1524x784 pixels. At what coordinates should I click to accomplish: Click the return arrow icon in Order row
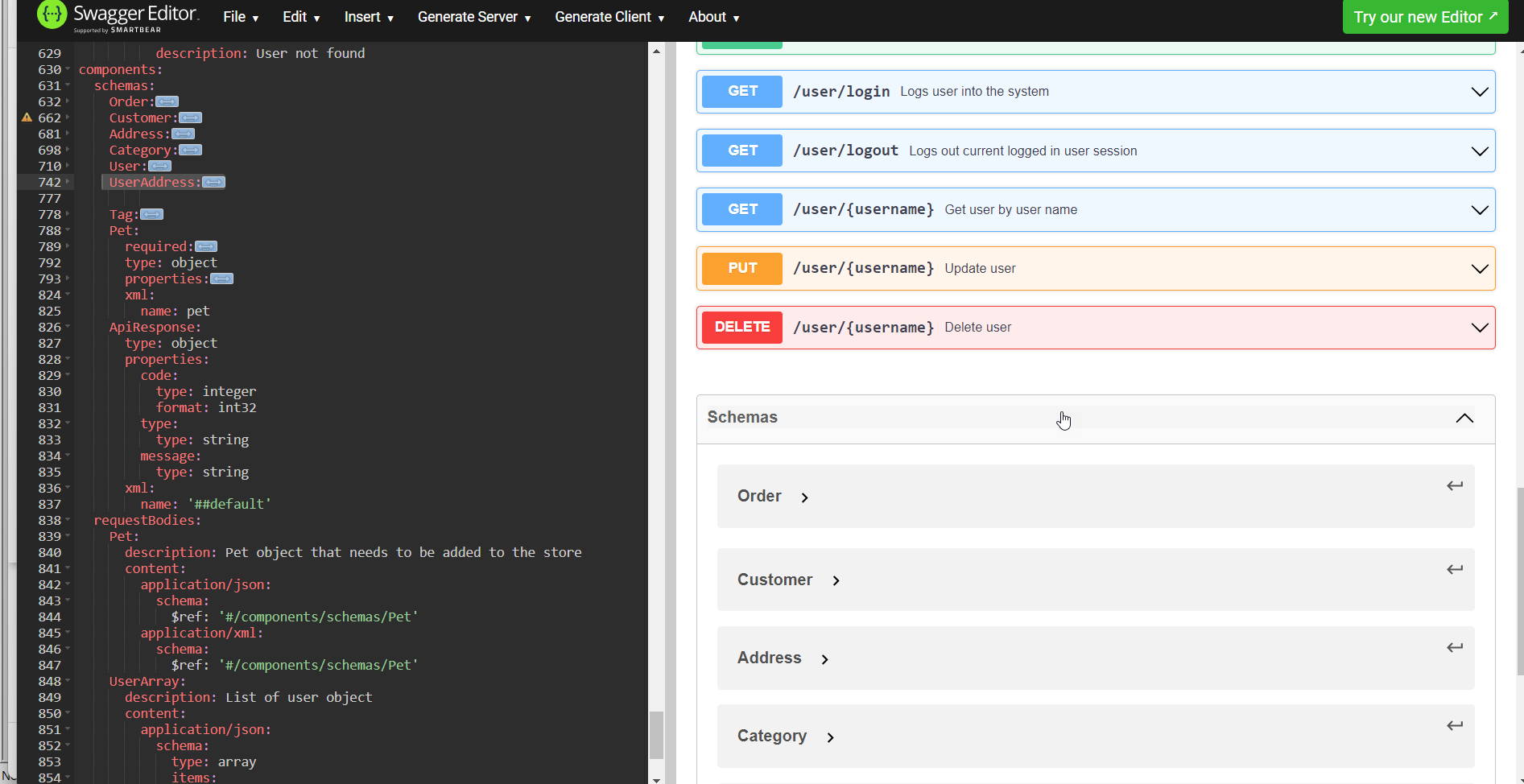[1454, 485]
